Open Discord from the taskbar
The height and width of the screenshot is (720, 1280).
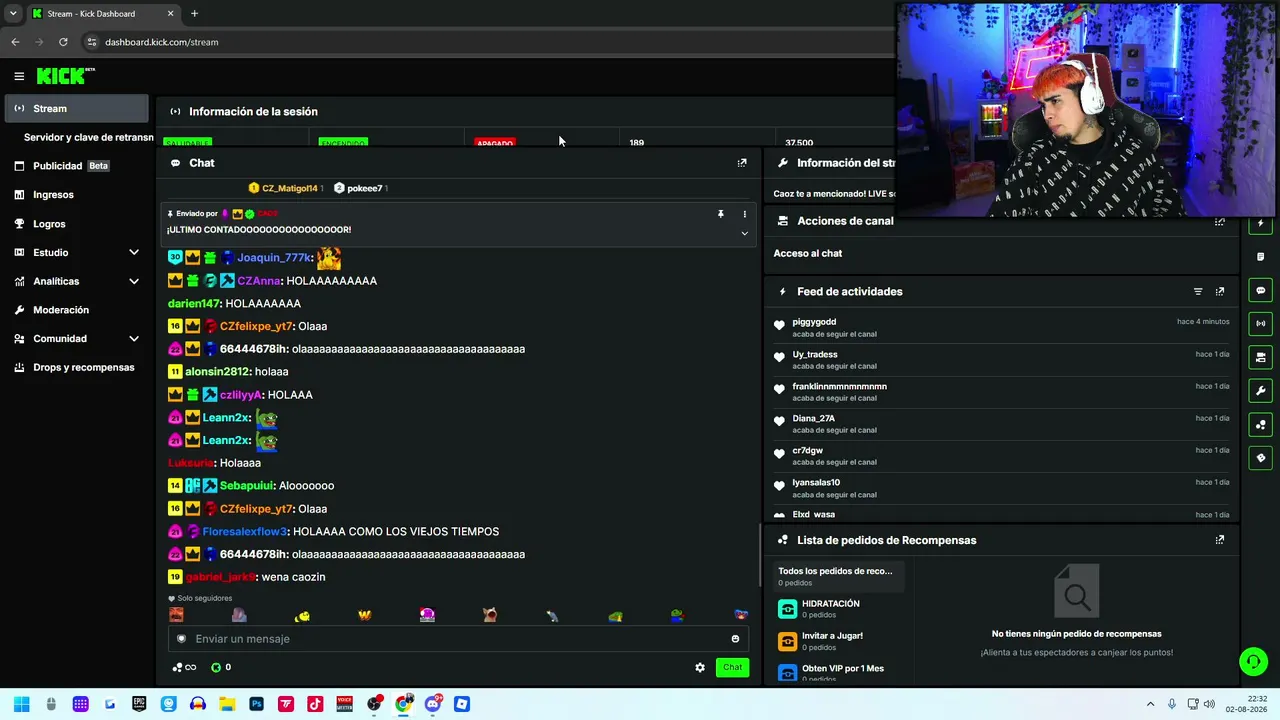433,704
